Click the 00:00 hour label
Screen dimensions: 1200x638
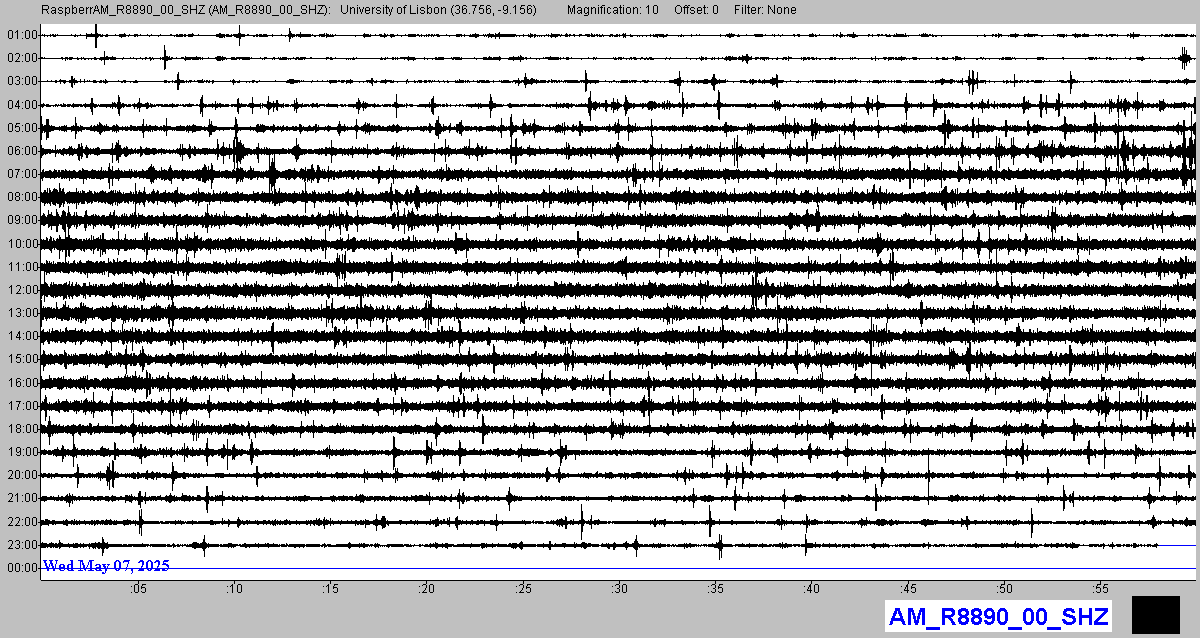22,568
